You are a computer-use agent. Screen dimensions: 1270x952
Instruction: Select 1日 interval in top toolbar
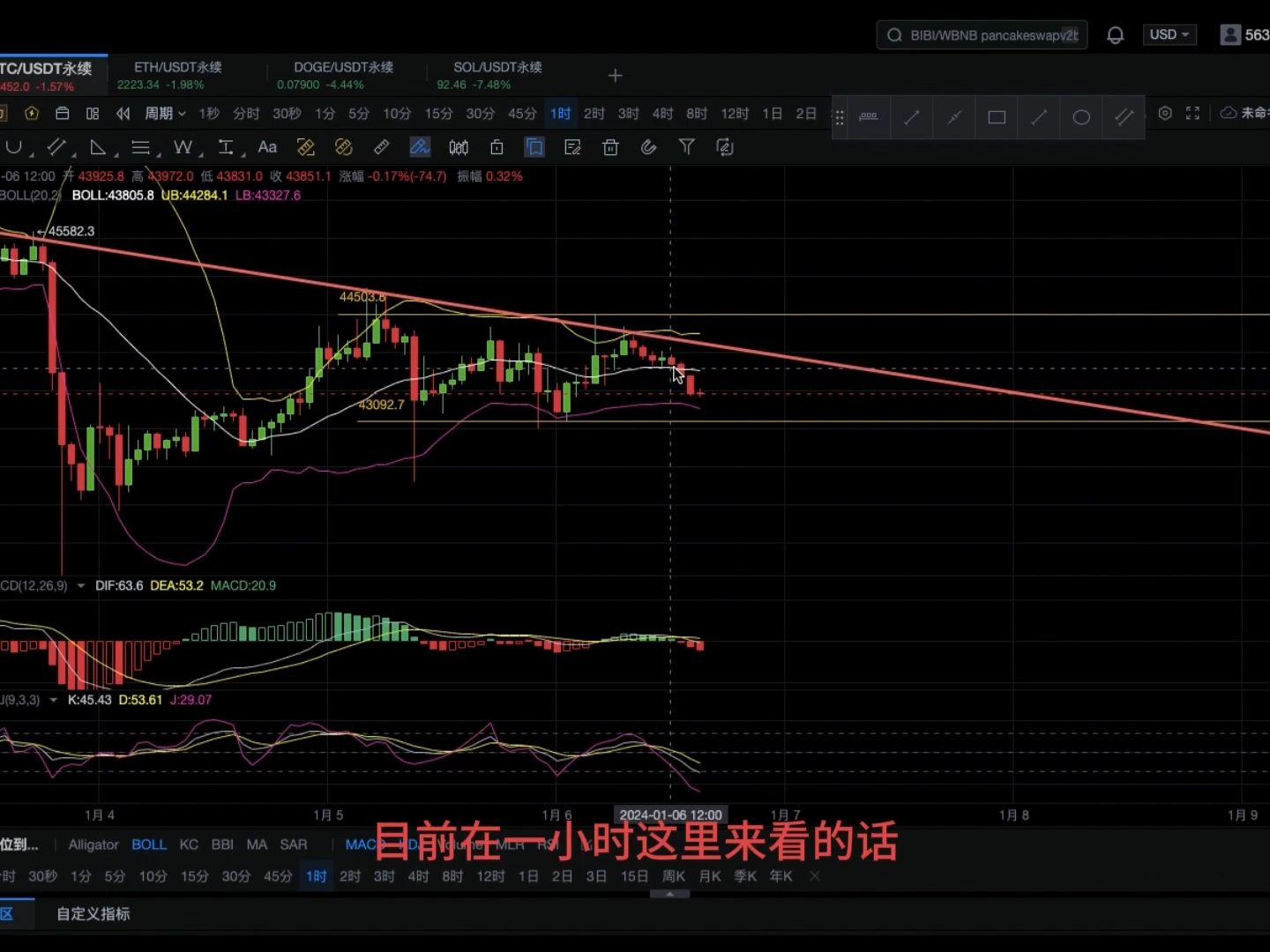tap(772, 113)
